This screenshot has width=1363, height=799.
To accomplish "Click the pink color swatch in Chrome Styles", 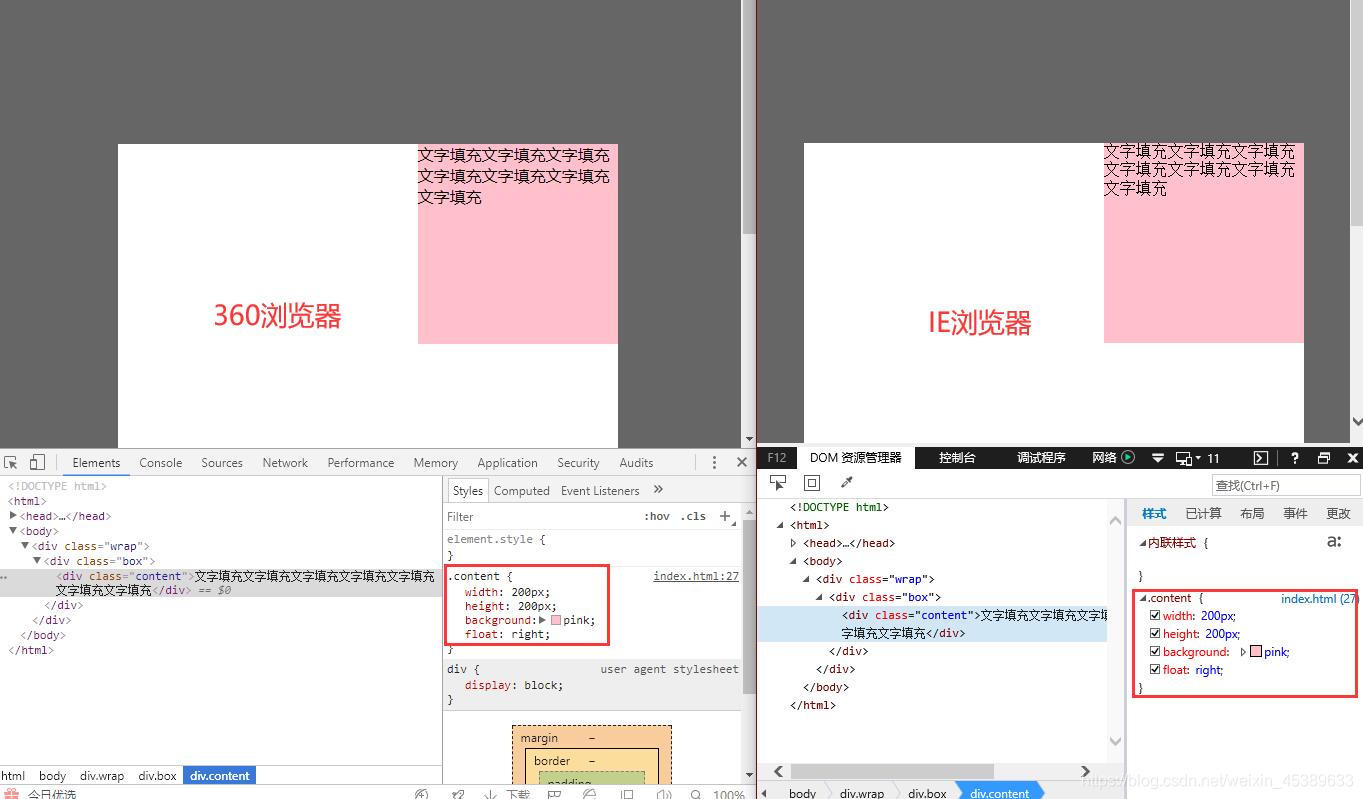I will point(556,620).
